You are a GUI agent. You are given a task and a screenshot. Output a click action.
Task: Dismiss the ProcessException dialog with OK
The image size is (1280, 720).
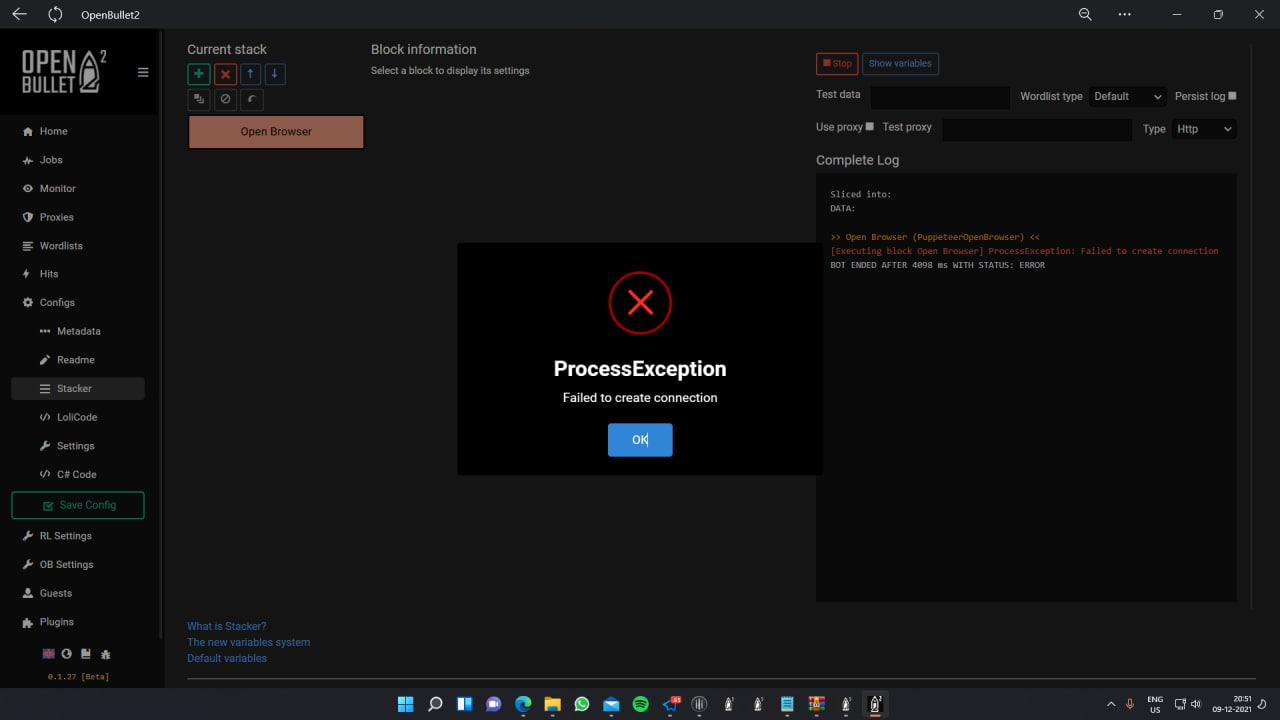click(x=639, y=439)
